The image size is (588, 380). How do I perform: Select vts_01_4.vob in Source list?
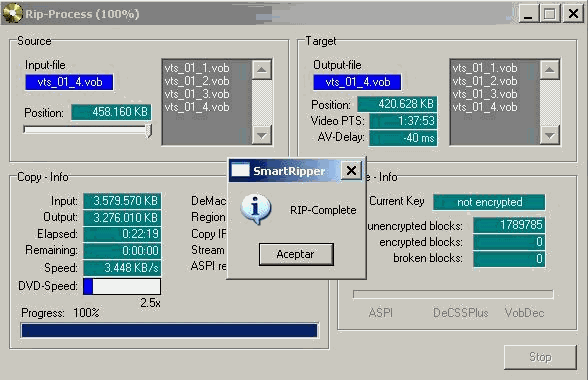tap(197, 107)
